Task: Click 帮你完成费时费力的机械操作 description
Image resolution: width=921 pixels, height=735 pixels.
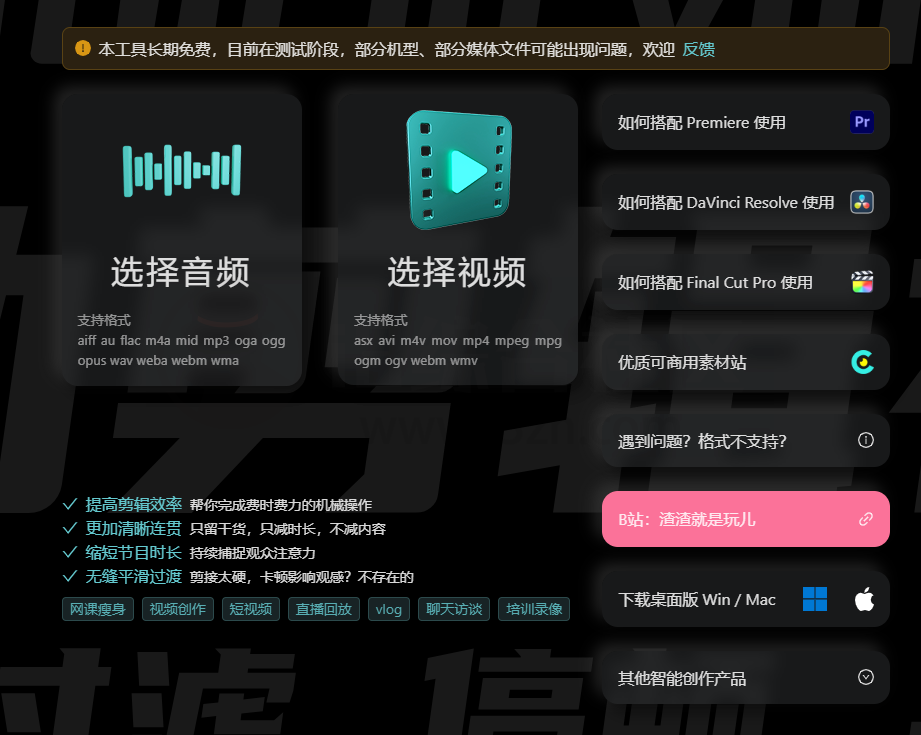Action: [x=280, y=505]
